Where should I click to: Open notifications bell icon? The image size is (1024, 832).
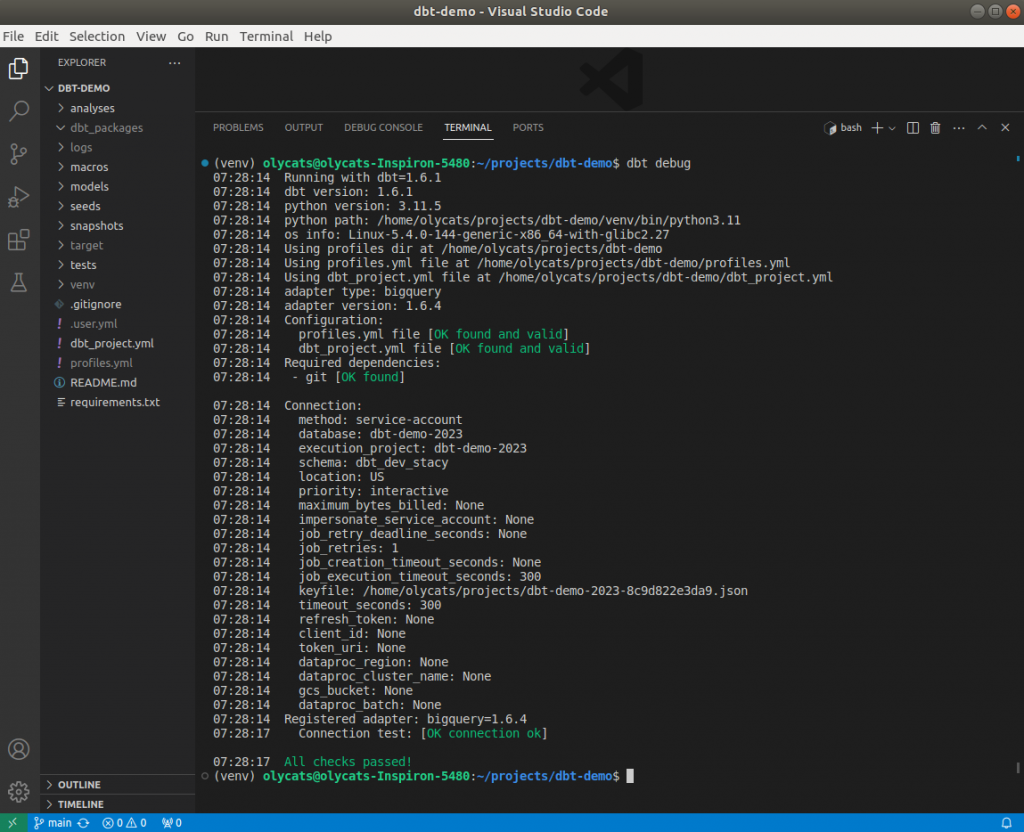tap(1006, 823)
